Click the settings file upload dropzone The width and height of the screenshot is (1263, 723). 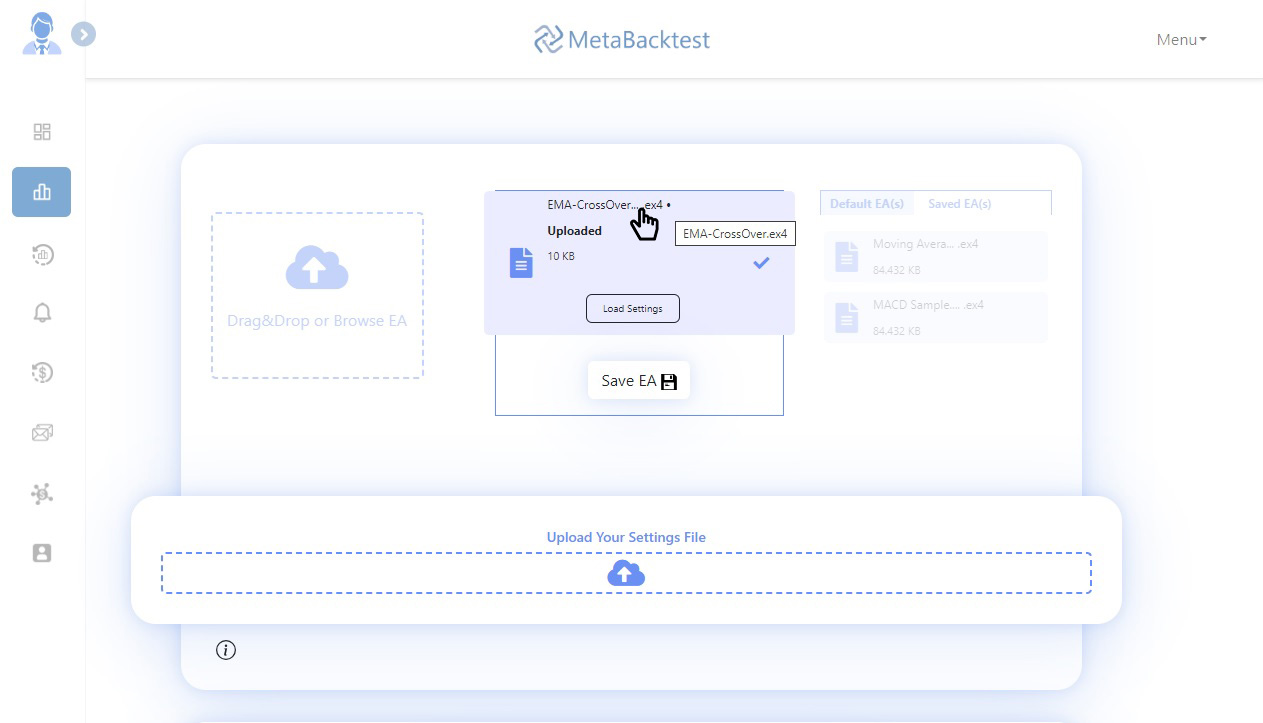626,573
